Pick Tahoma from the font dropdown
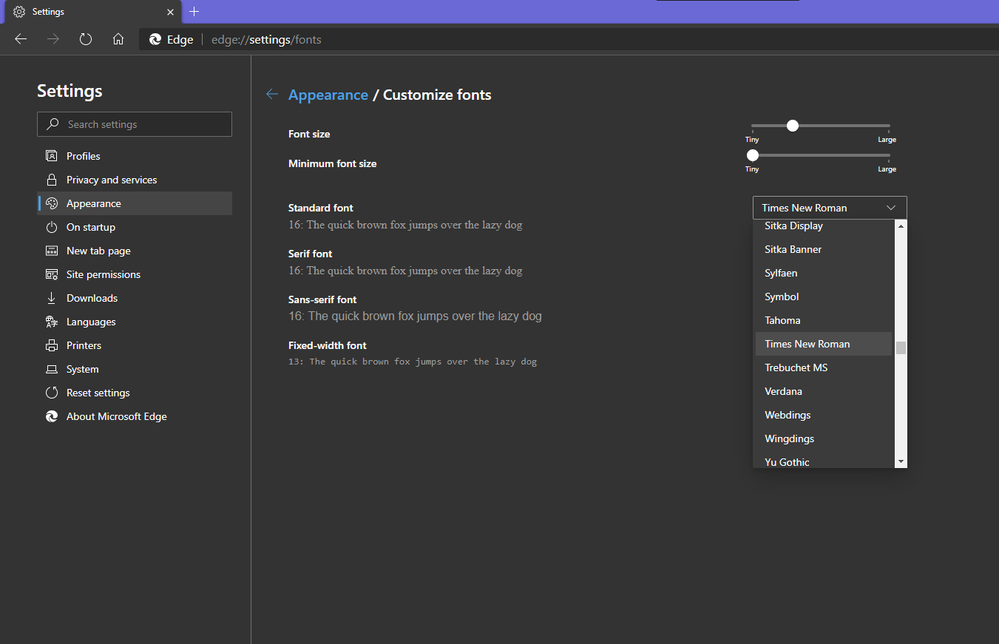 click(783, 320)
